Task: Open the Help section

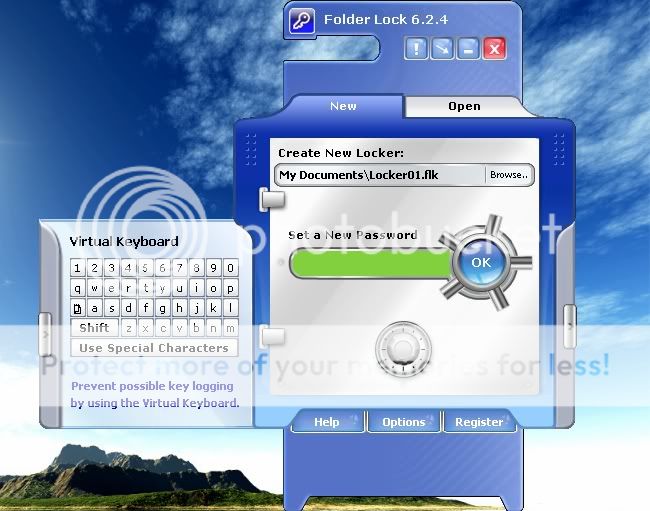Action: pos(327,422)
